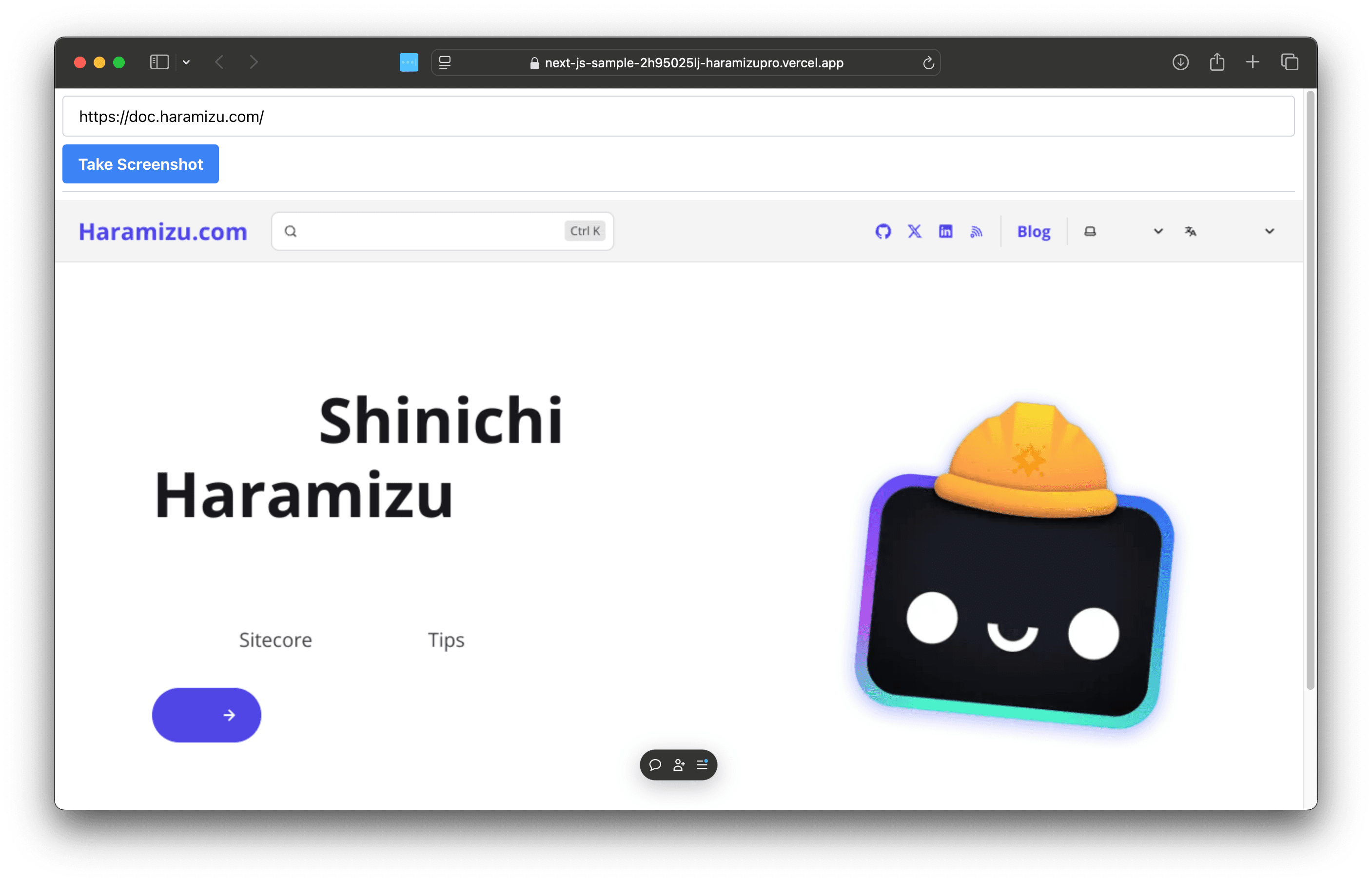1372x882 pixels.
Task: Expand the sidebar options chevron
Action: coord(186,62)
